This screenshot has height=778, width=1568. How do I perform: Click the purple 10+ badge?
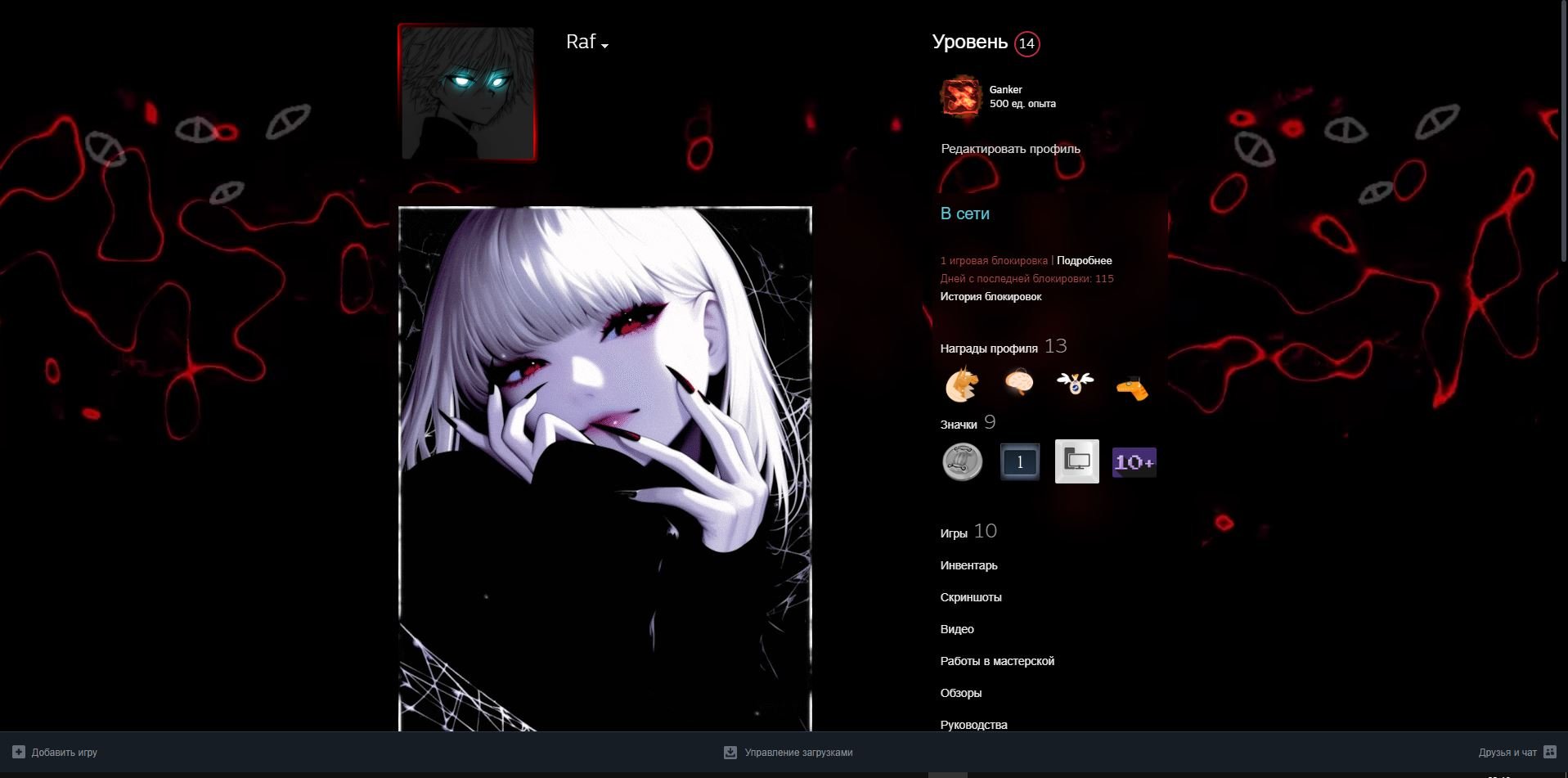tap(1134, 462)
